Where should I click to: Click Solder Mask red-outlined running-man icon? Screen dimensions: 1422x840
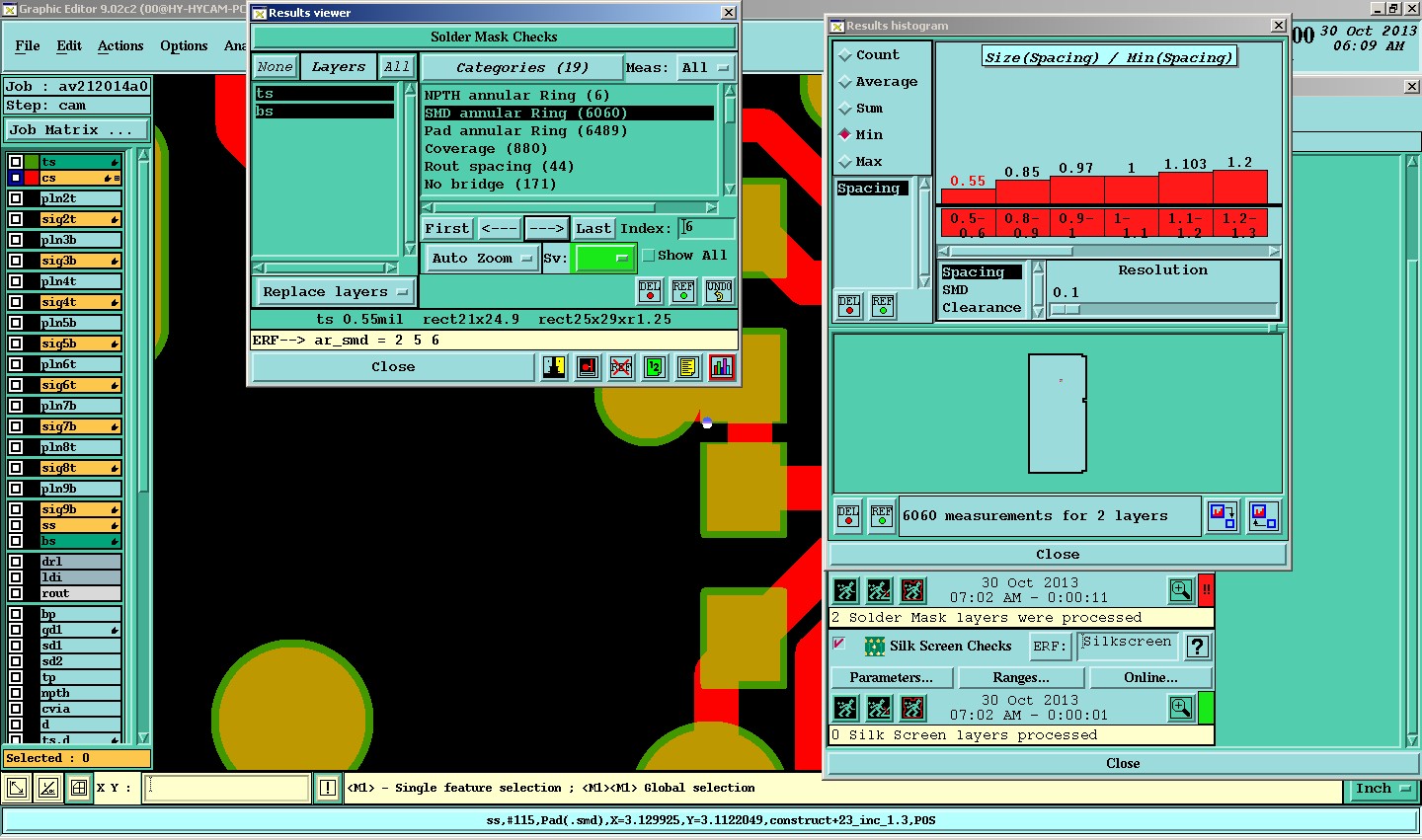pyautogui.click(x=912, y=590)
